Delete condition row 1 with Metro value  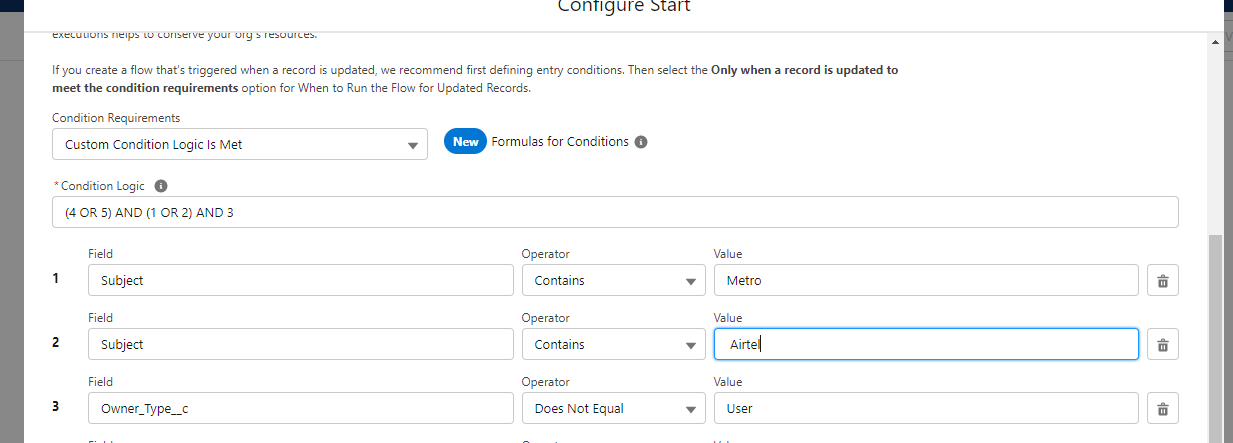pyautogui.click(x=1162, y=281)
